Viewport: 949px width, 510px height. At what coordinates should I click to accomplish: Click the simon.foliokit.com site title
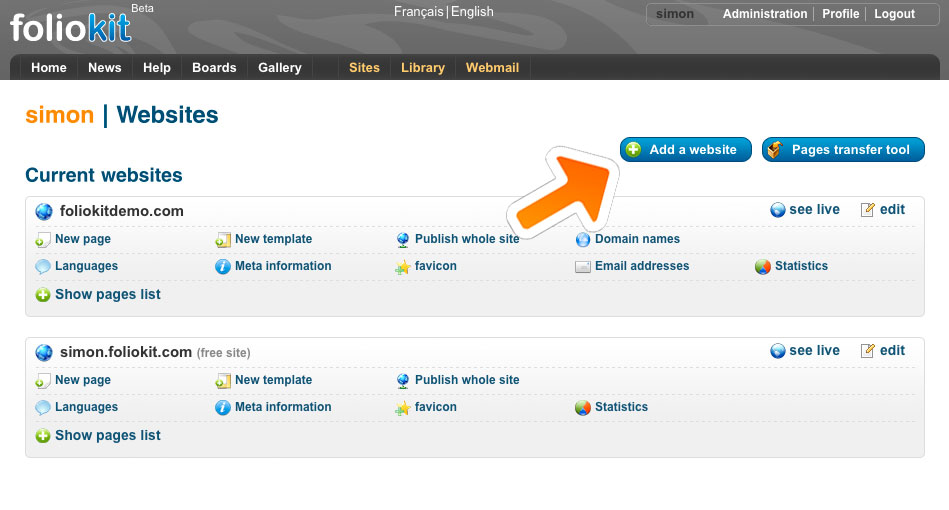[x=126, y=352]
